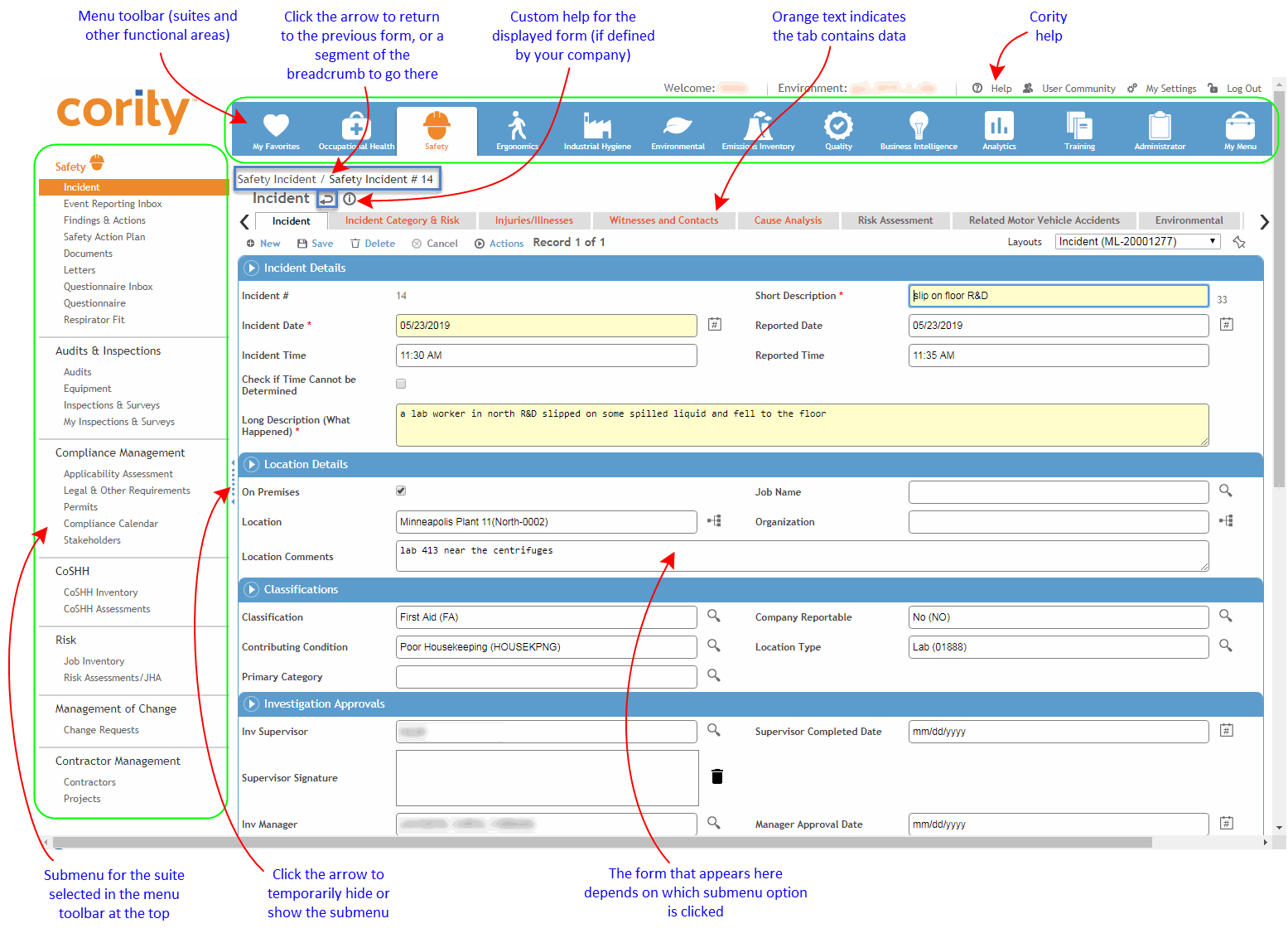The height and width of the screenshot is (938, 1288).
Task: Collapse the Investigation Approvals section
Action: tap(252, 703)
